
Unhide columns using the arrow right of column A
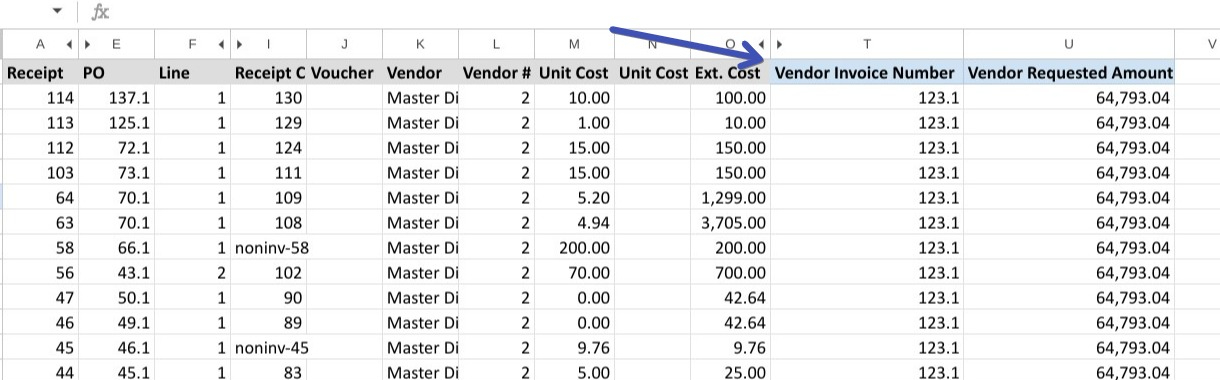[x=69, y=44]
